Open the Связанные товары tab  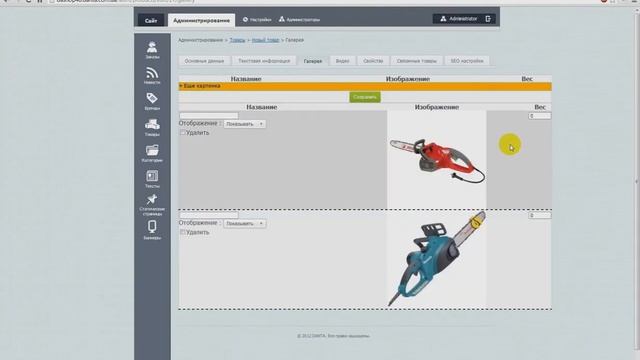click(x=416, y=61)
